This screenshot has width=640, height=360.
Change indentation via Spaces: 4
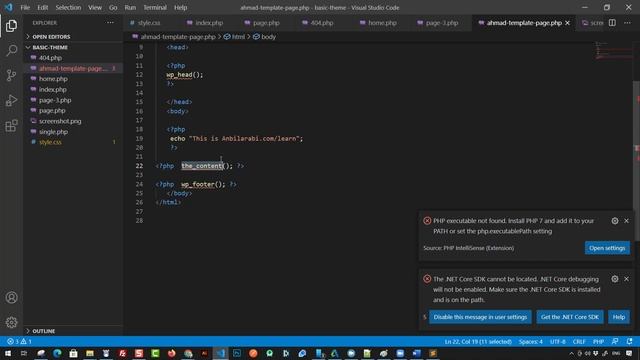tap(531, 341)
